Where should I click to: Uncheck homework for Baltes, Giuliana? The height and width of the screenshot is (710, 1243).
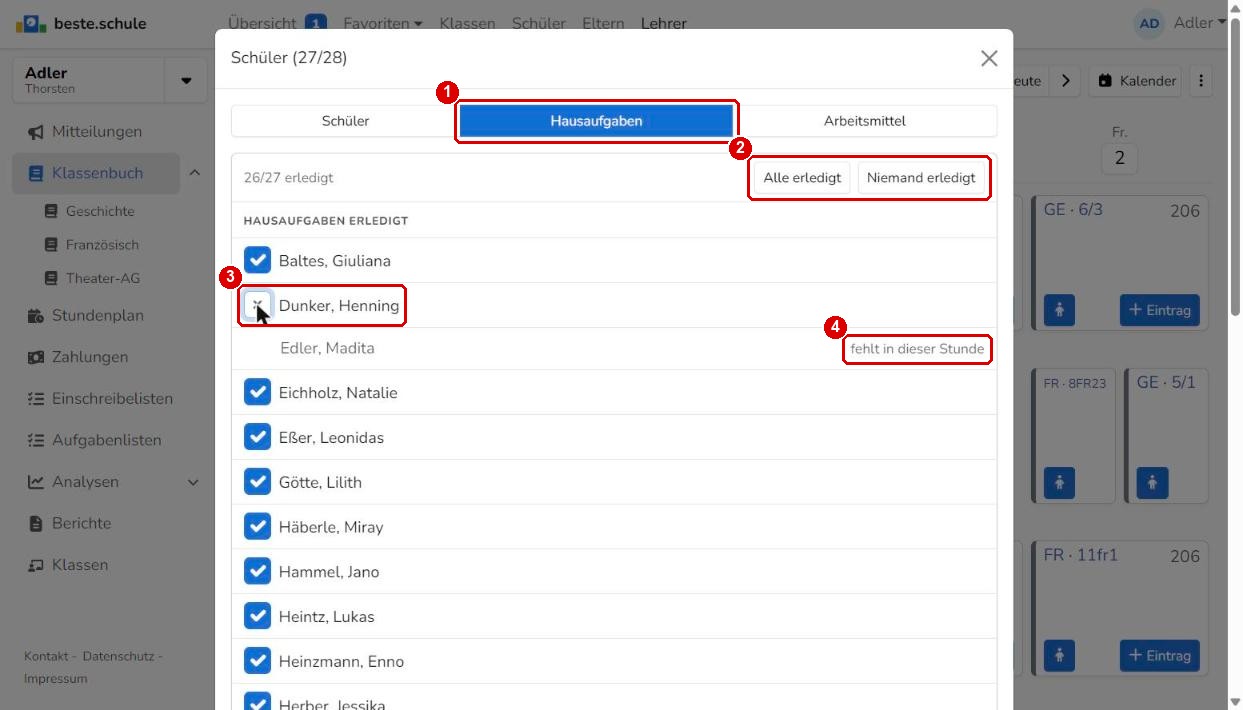[x=258, y=261]
